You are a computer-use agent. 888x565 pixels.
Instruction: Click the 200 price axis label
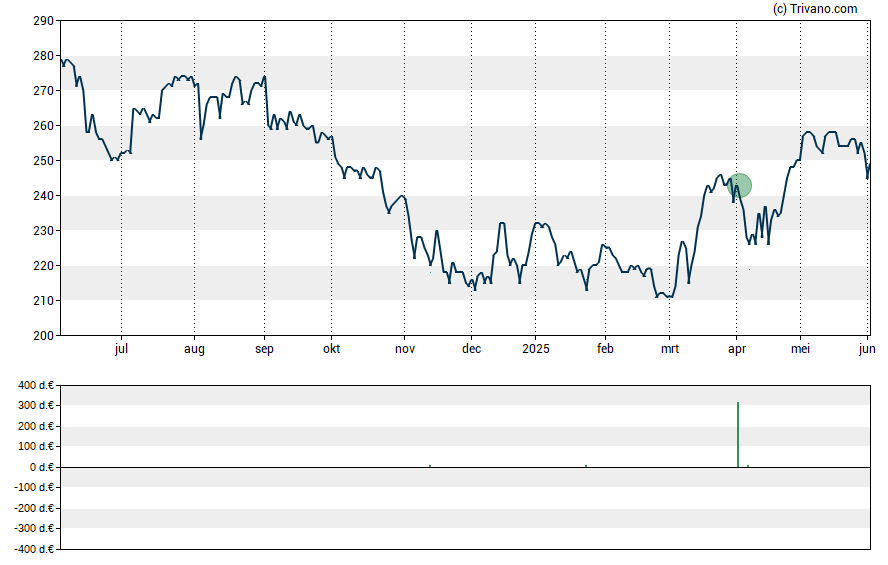pos(43,336)
